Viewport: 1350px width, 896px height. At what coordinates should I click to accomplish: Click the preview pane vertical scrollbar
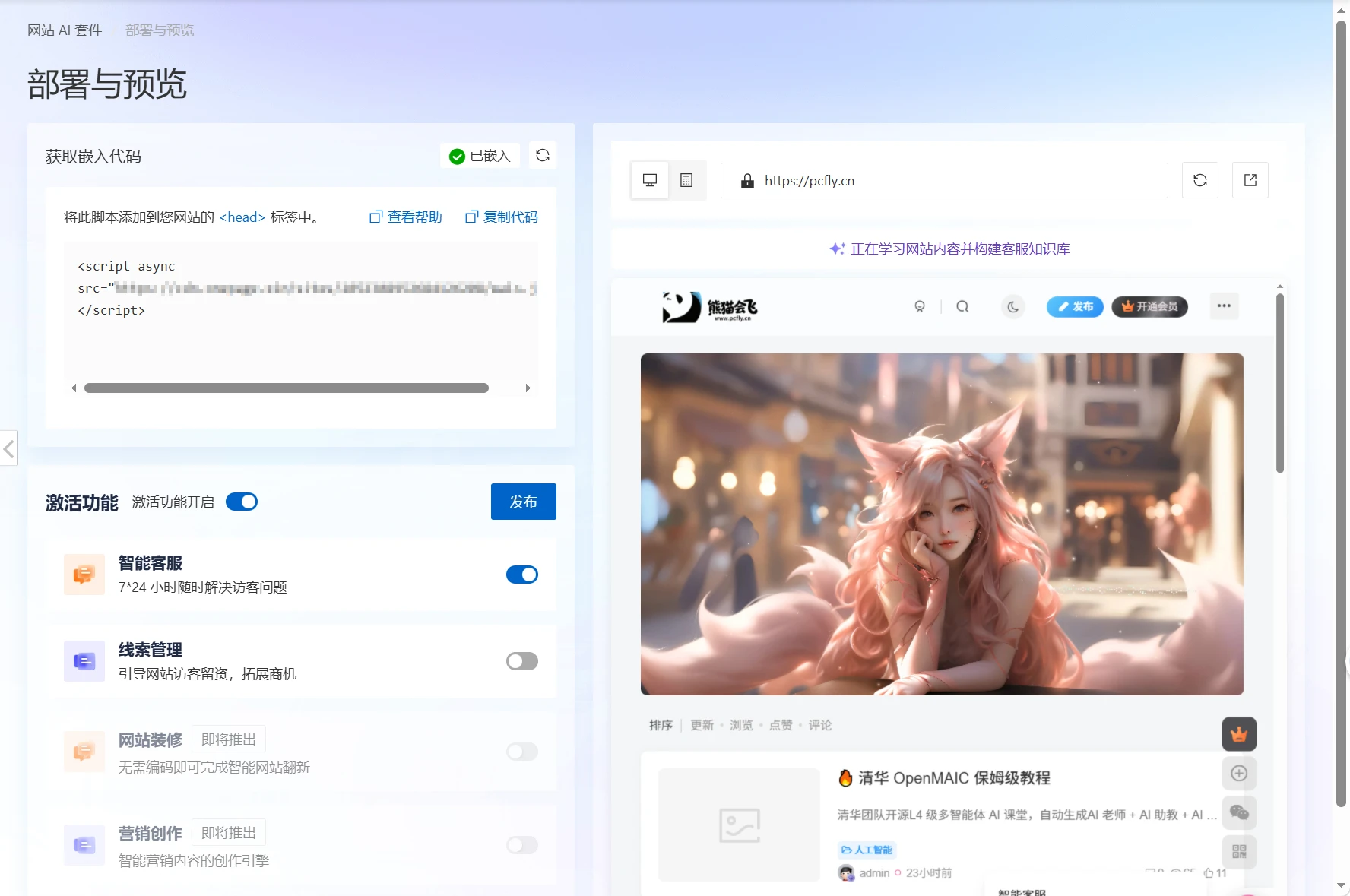point(1280,383)
